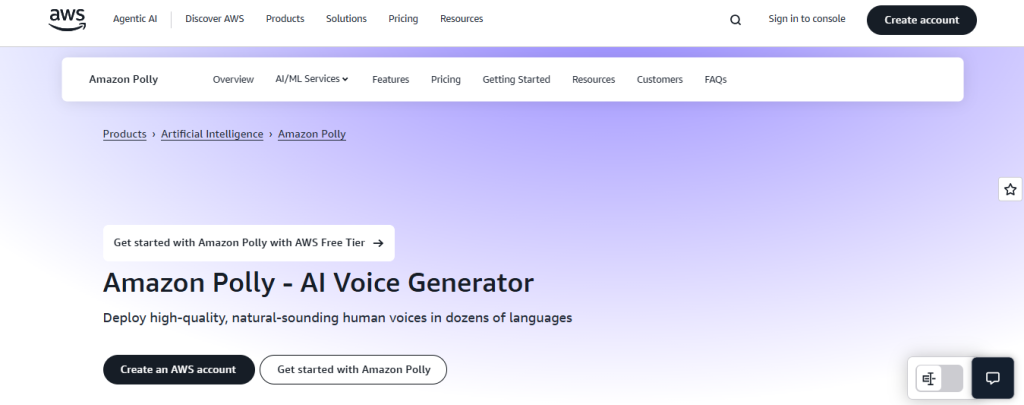
Task: Open the chat bubble support icon
Action: click(x=993, y=378)
